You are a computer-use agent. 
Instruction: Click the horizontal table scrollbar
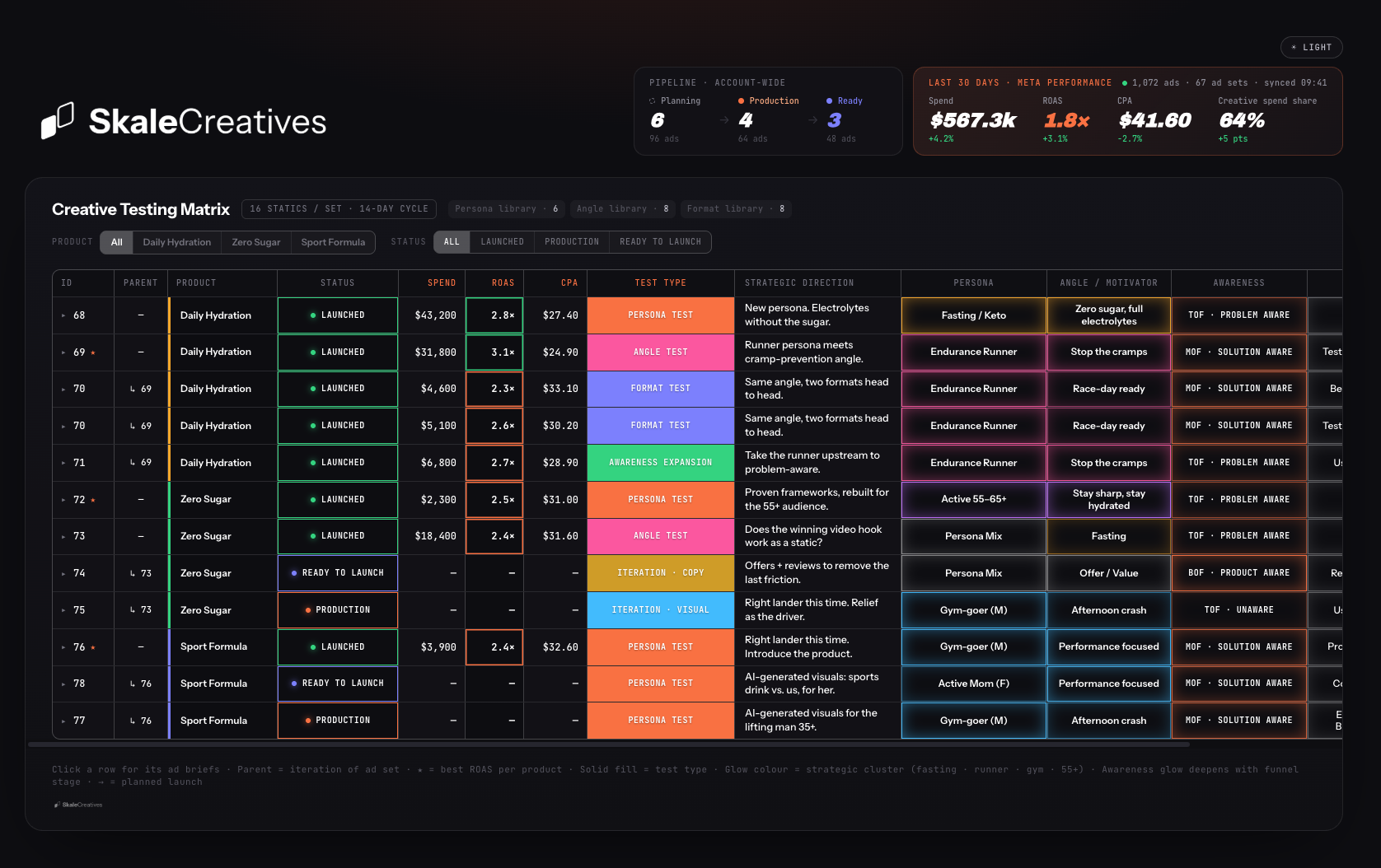click(608, 744)
